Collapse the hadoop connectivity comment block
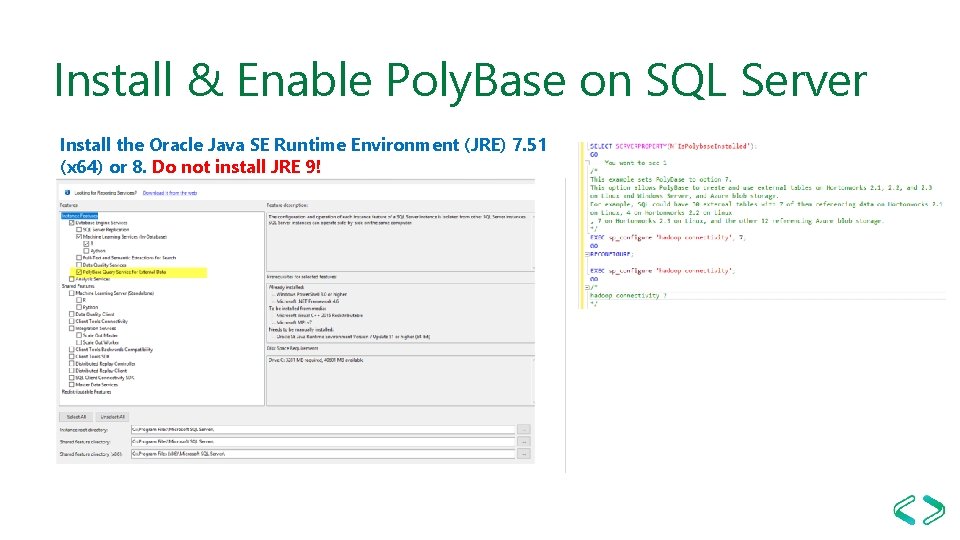The width and height of the screenshot is (960, 540). click(x=587, y=287)
